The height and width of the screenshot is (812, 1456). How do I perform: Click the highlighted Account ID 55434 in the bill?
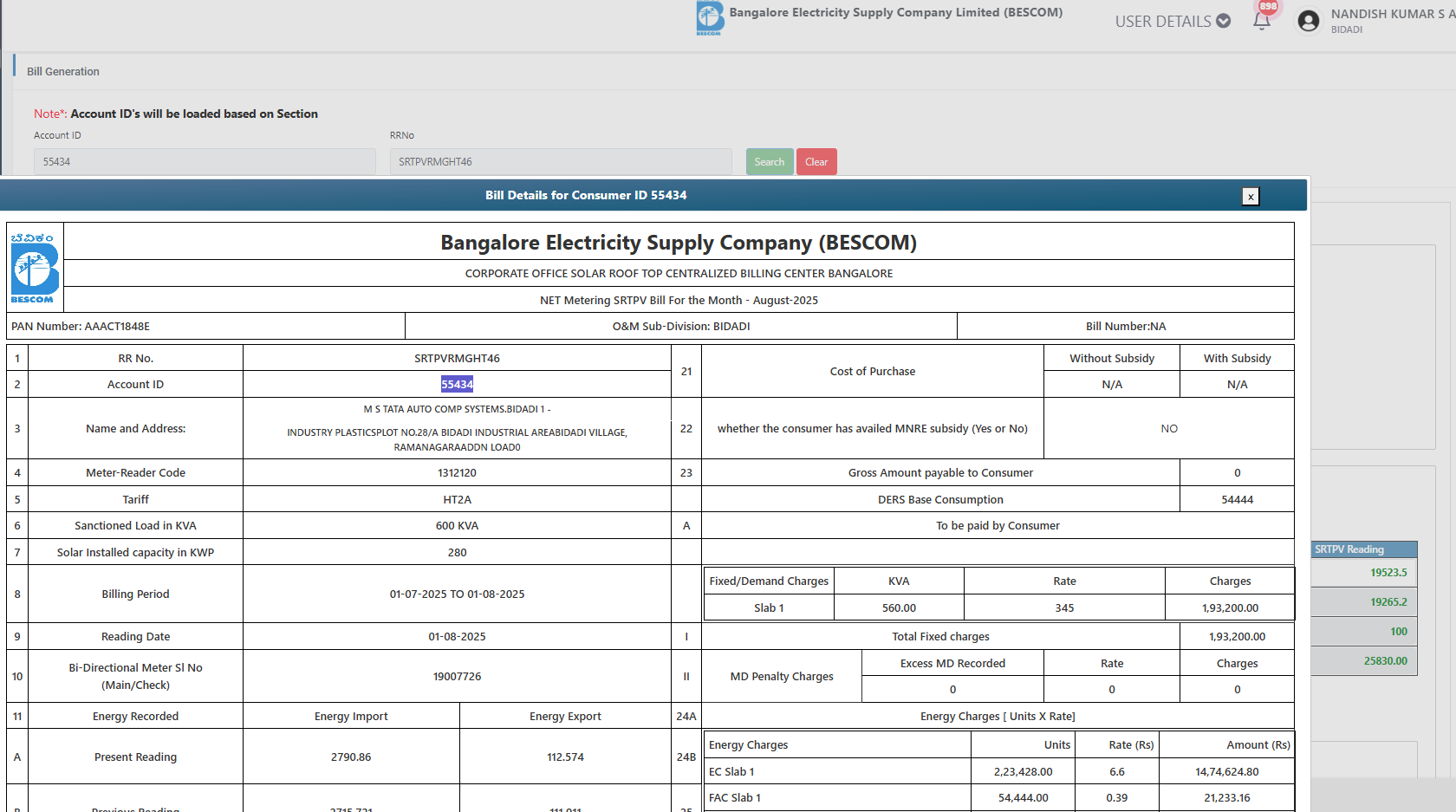[x=457, y=385]
